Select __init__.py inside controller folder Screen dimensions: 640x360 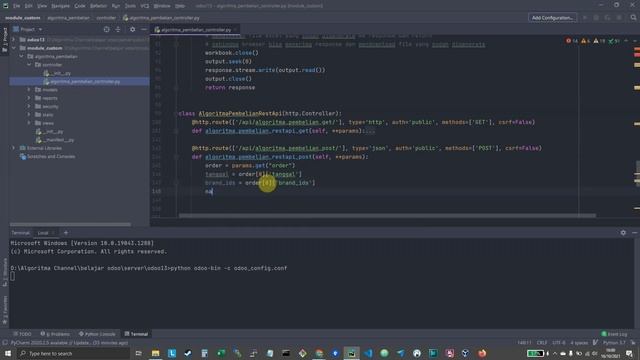57,73
